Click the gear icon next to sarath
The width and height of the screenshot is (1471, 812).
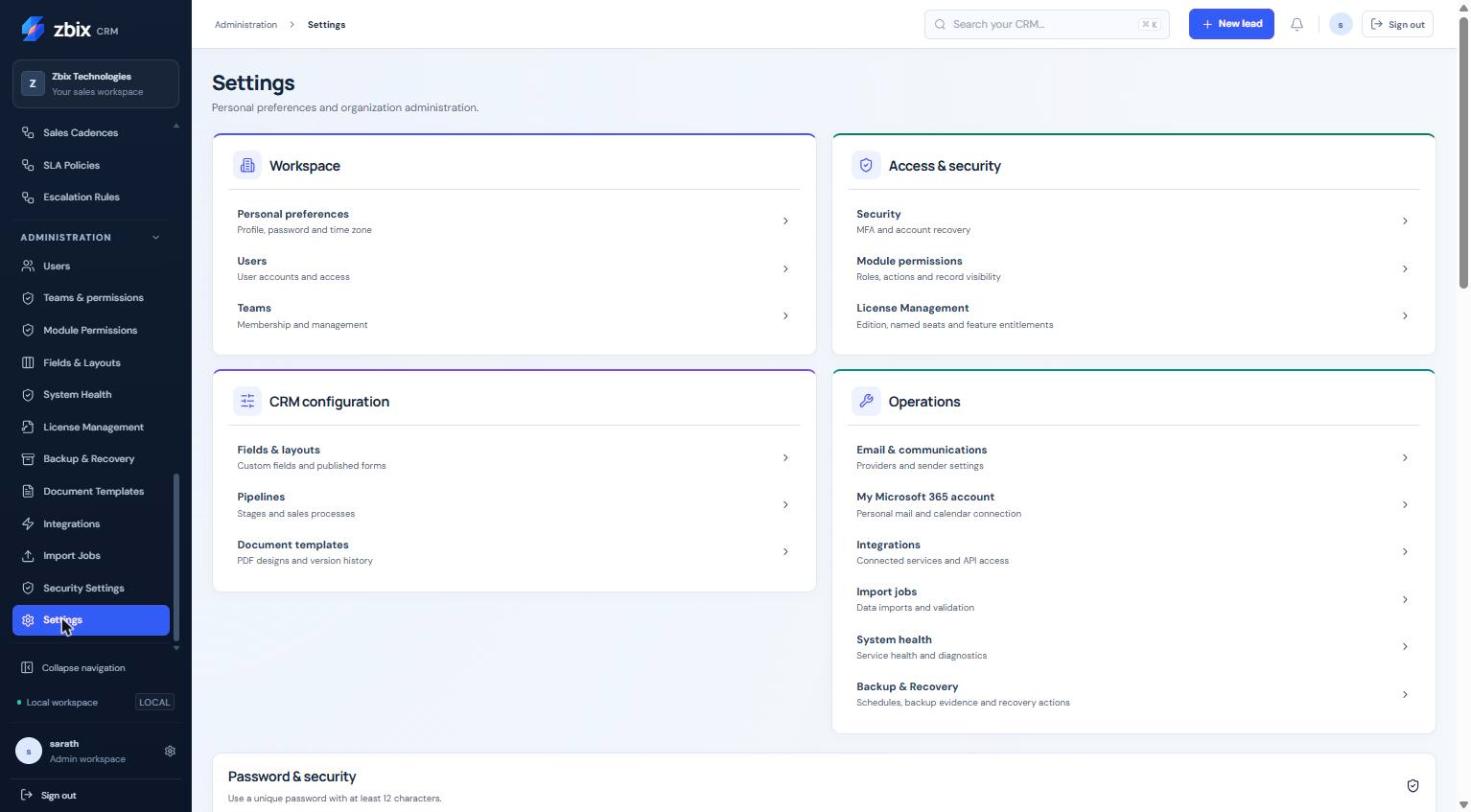point(170,751)
